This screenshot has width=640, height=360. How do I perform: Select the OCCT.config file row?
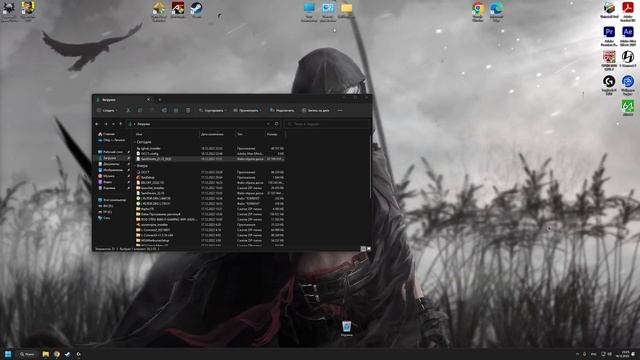click(x=210, y=153)
